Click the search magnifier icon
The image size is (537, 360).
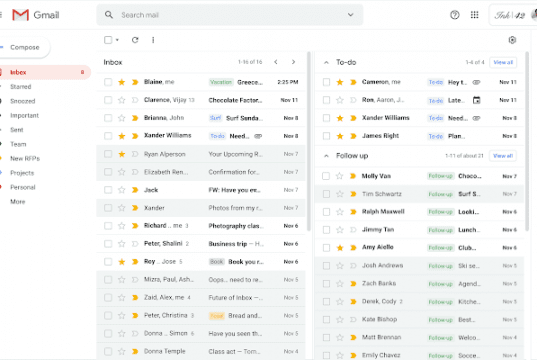coord(109,15)
